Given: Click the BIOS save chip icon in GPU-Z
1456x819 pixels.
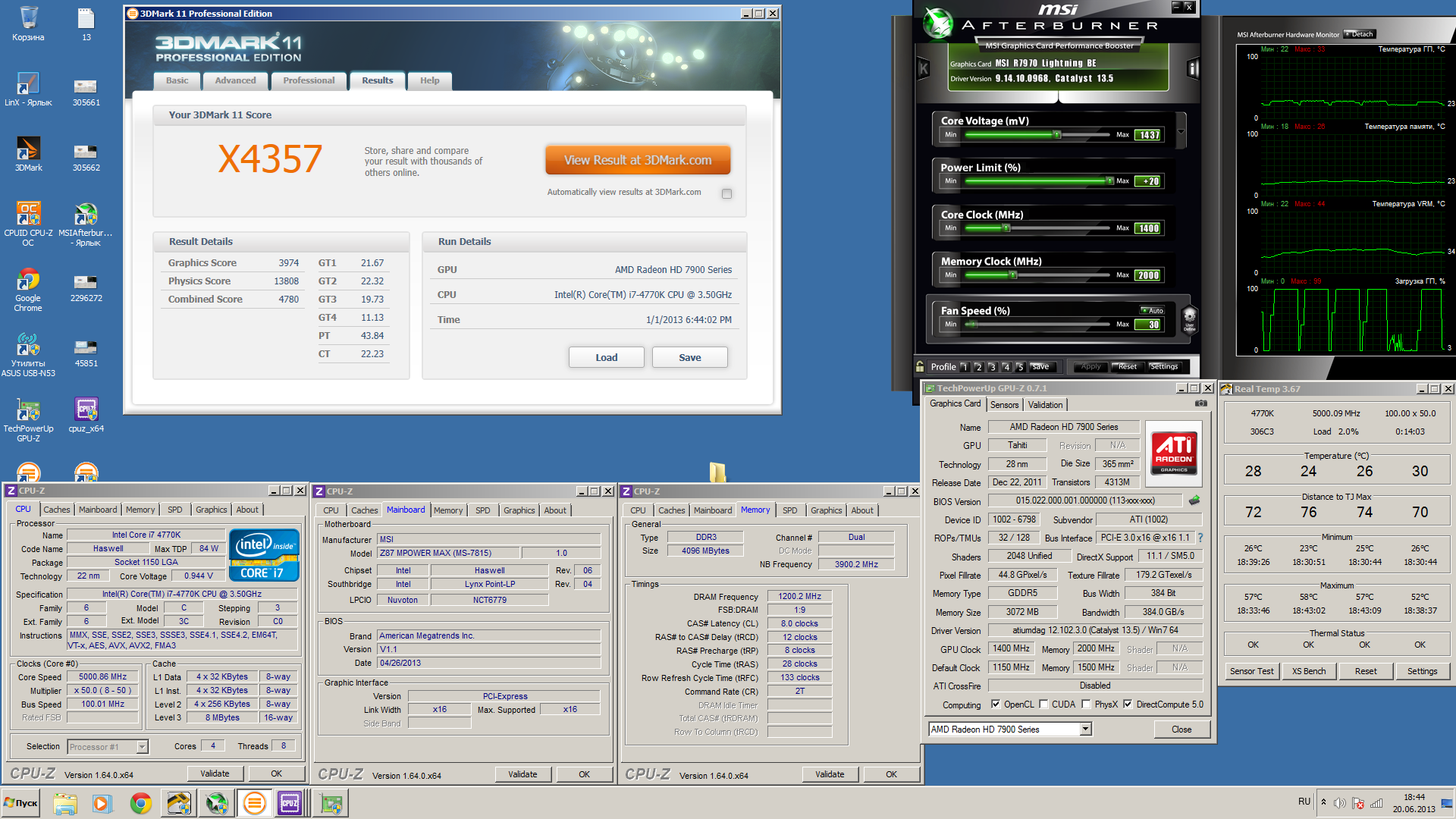Looking at the screenshot, I should [1194, 500].
